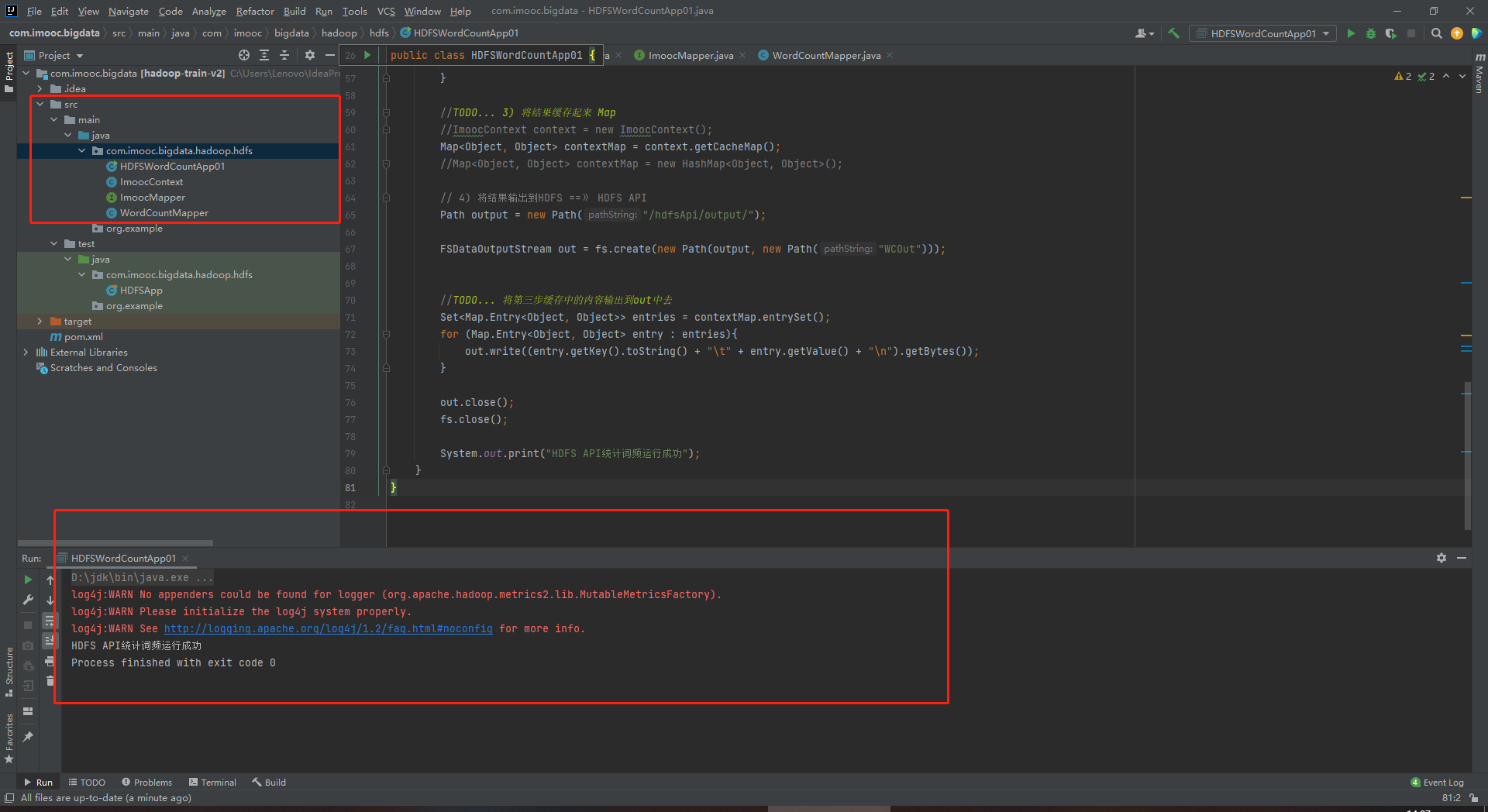Open run configuration wrench in Run panel
The width and height of the screenshot is (1488, 812).
(x=28, y=600)
